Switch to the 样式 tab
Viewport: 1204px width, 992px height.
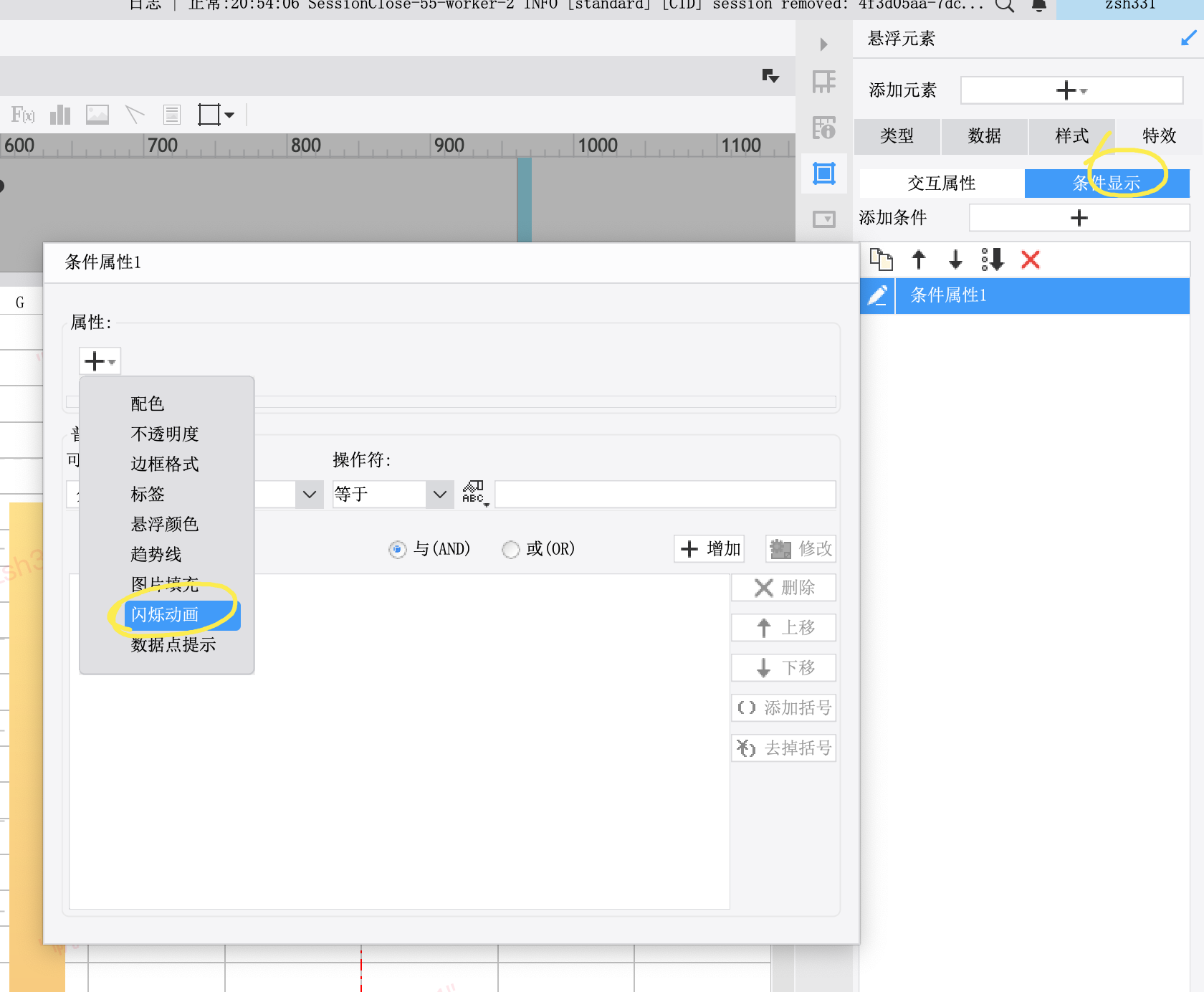coord(1072,136)
